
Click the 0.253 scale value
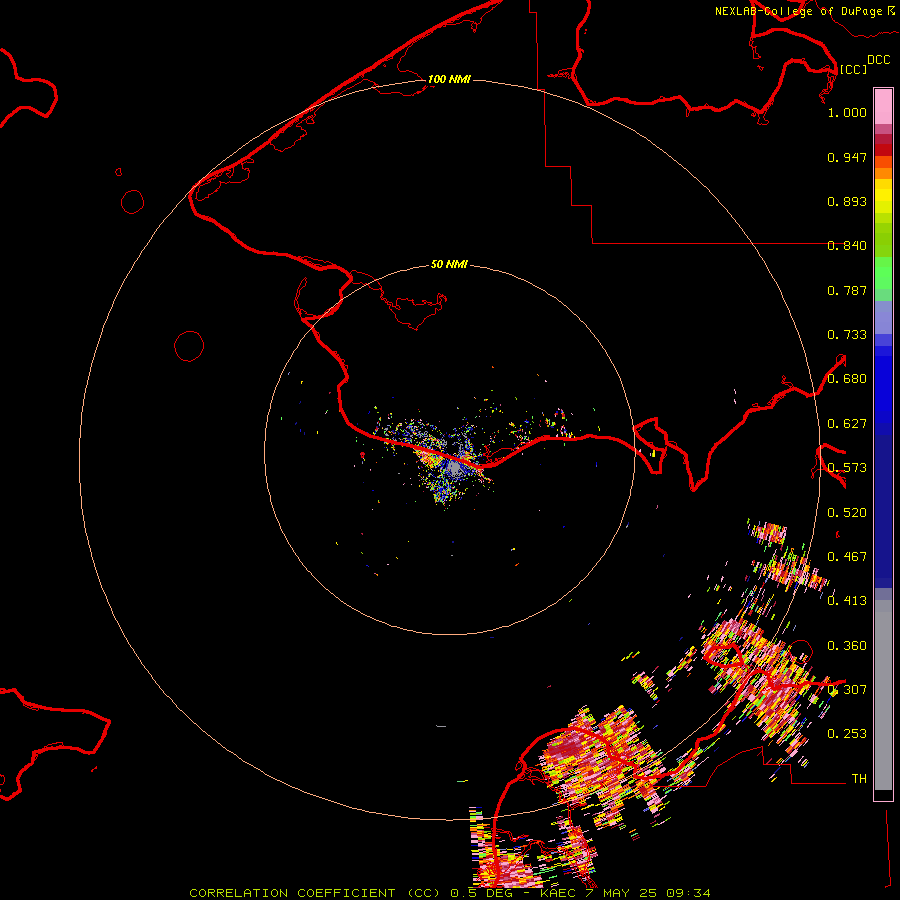click(847, 734)
